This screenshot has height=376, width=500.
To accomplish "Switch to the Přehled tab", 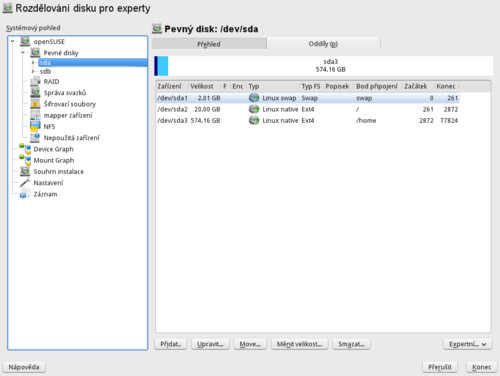I will click(x=209, y=44).
